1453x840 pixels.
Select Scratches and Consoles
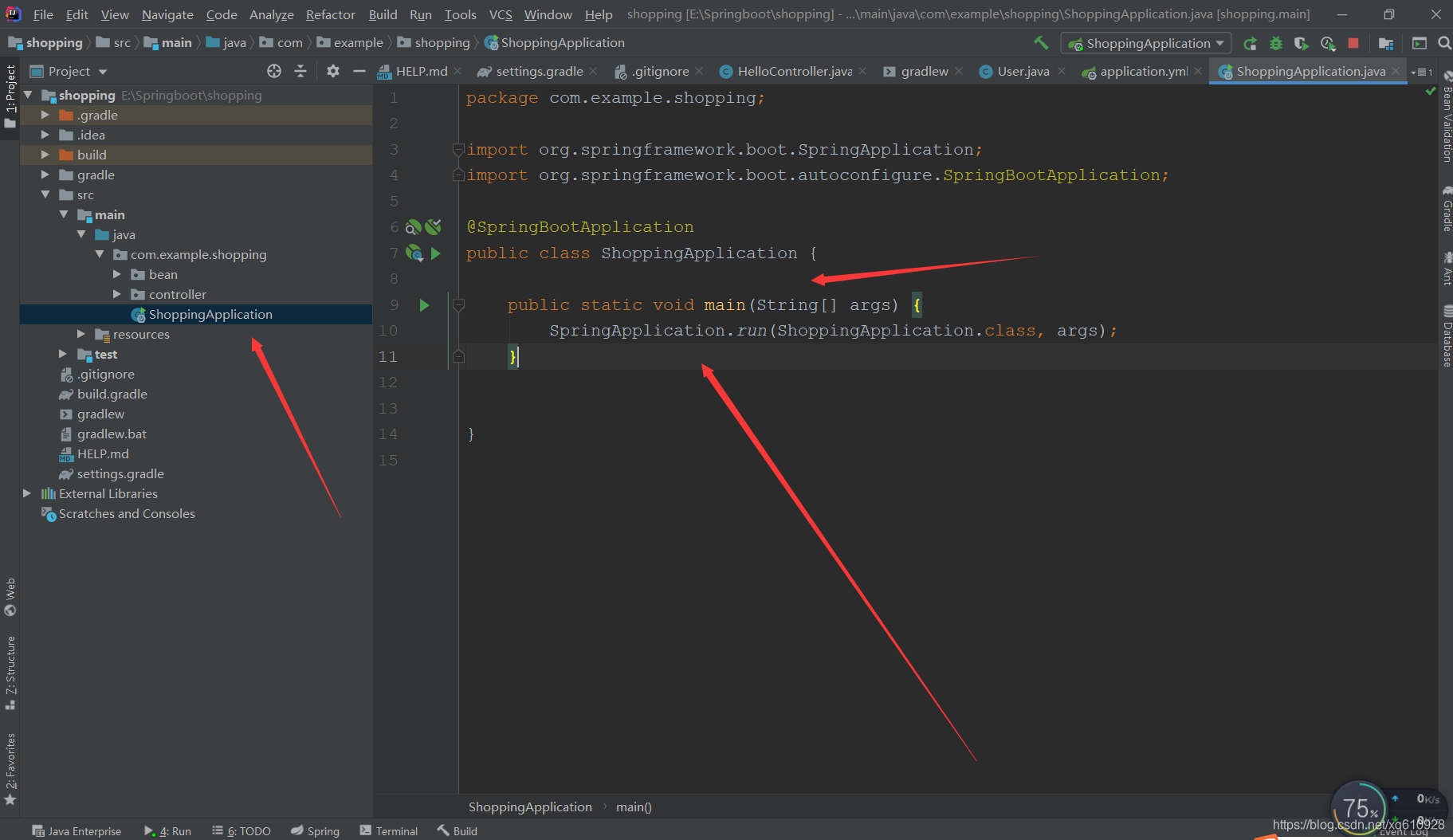pos(127,513)
